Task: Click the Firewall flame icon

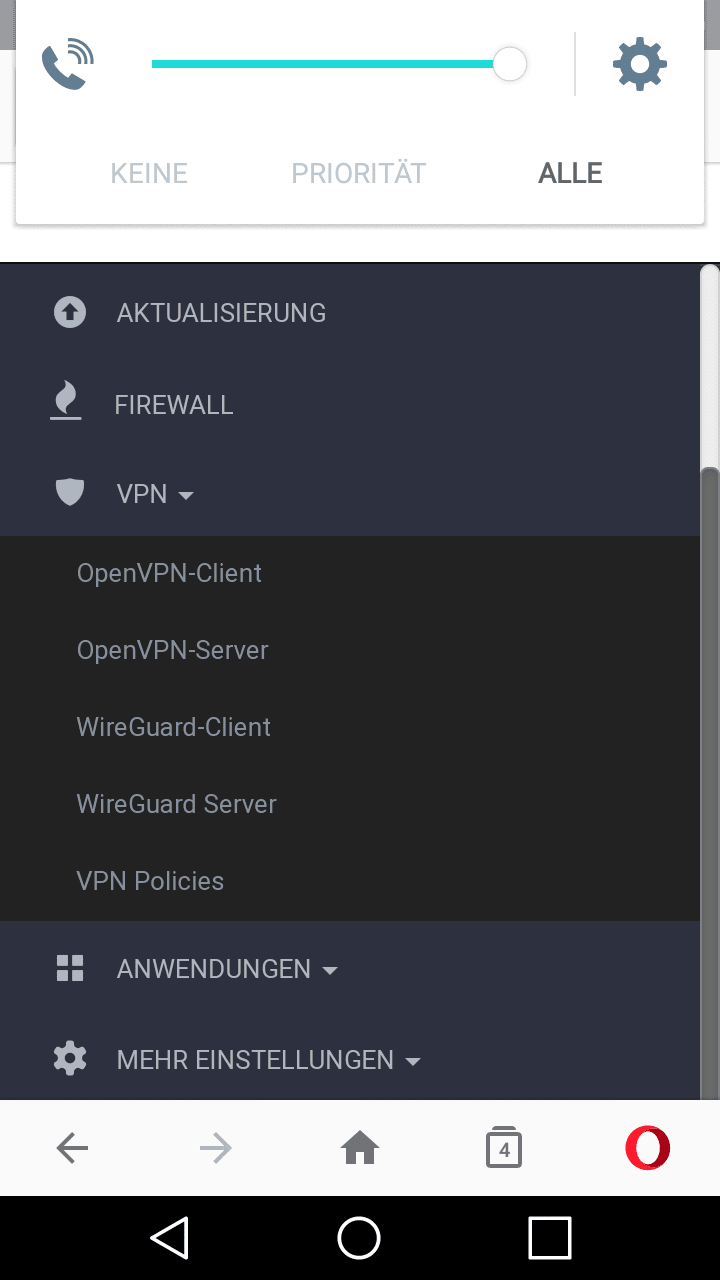Action: pos(66,402)
